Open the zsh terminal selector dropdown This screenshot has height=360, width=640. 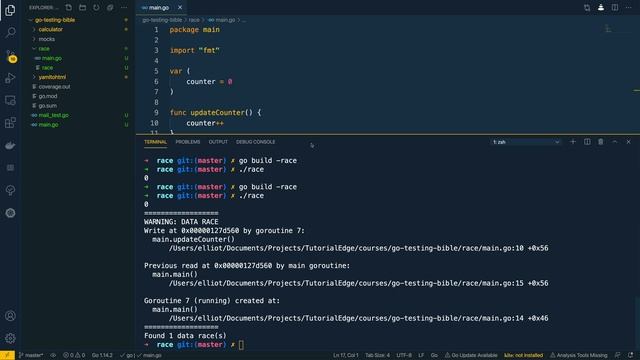pos(526,142)
